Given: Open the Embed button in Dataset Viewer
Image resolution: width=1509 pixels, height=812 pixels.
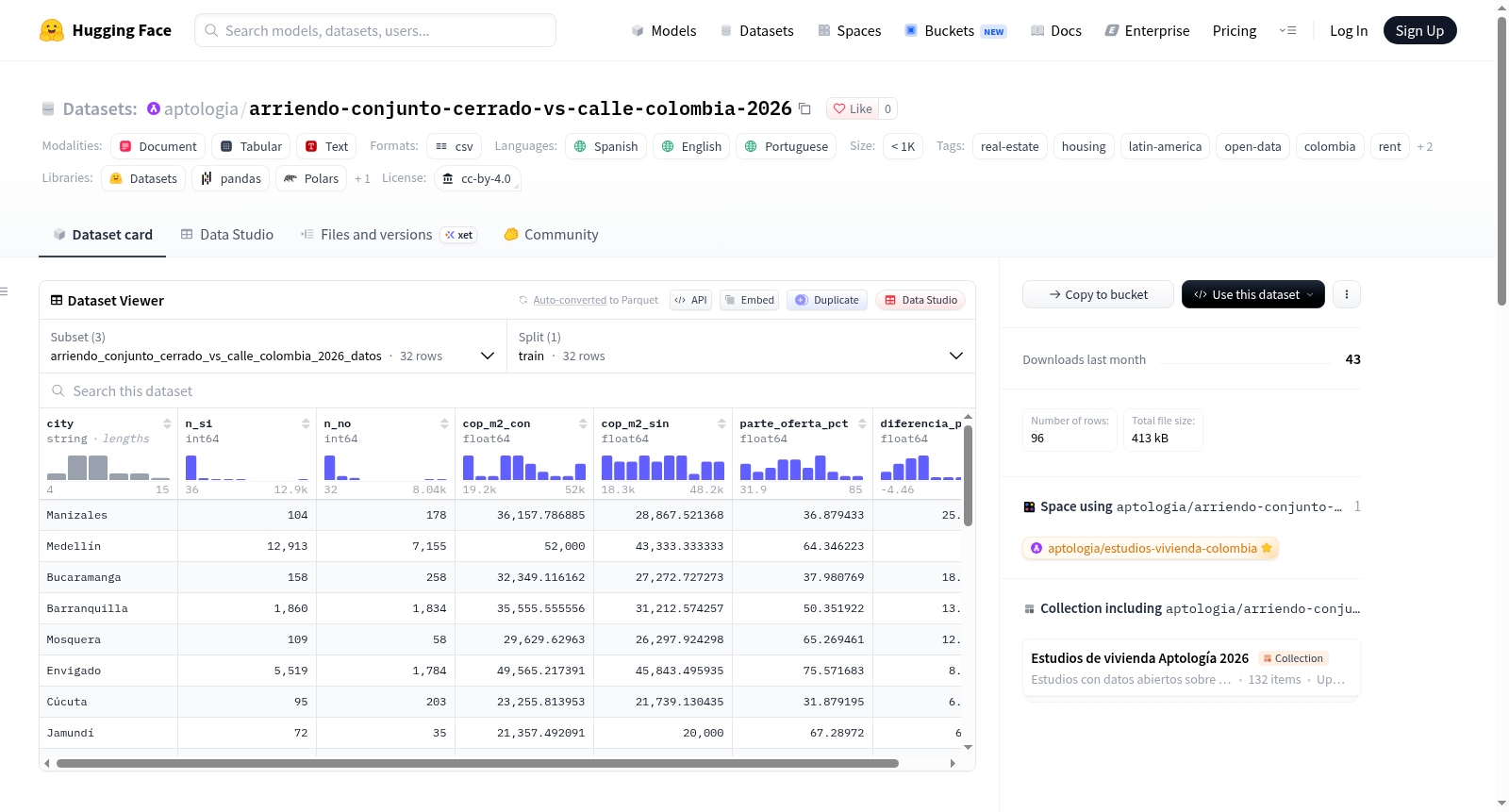Looking at the screenshot, I should (751, 300).
